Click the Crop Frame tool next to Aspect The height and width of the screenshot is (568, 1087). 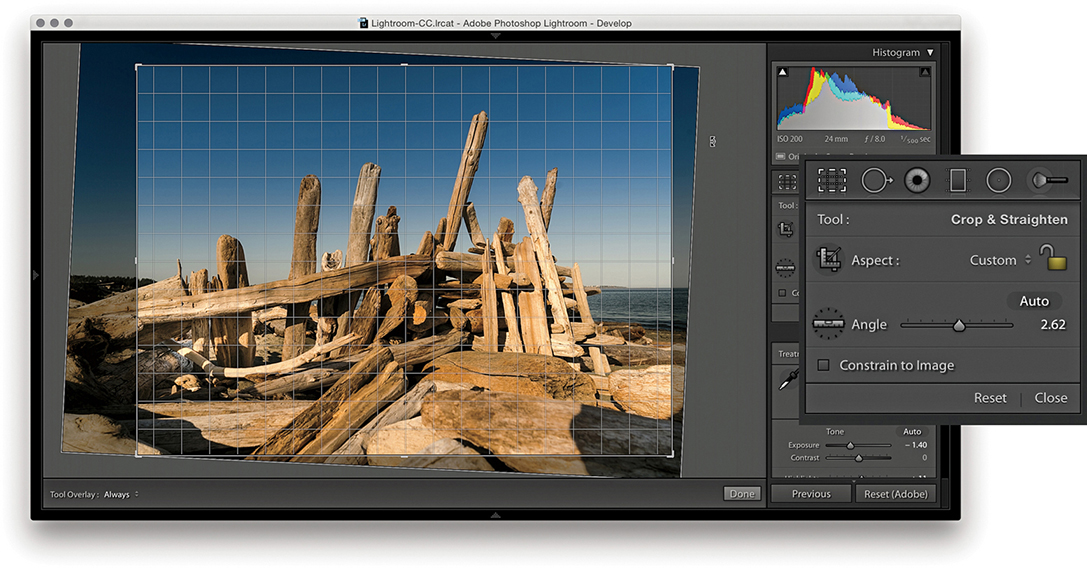(828, 260)
